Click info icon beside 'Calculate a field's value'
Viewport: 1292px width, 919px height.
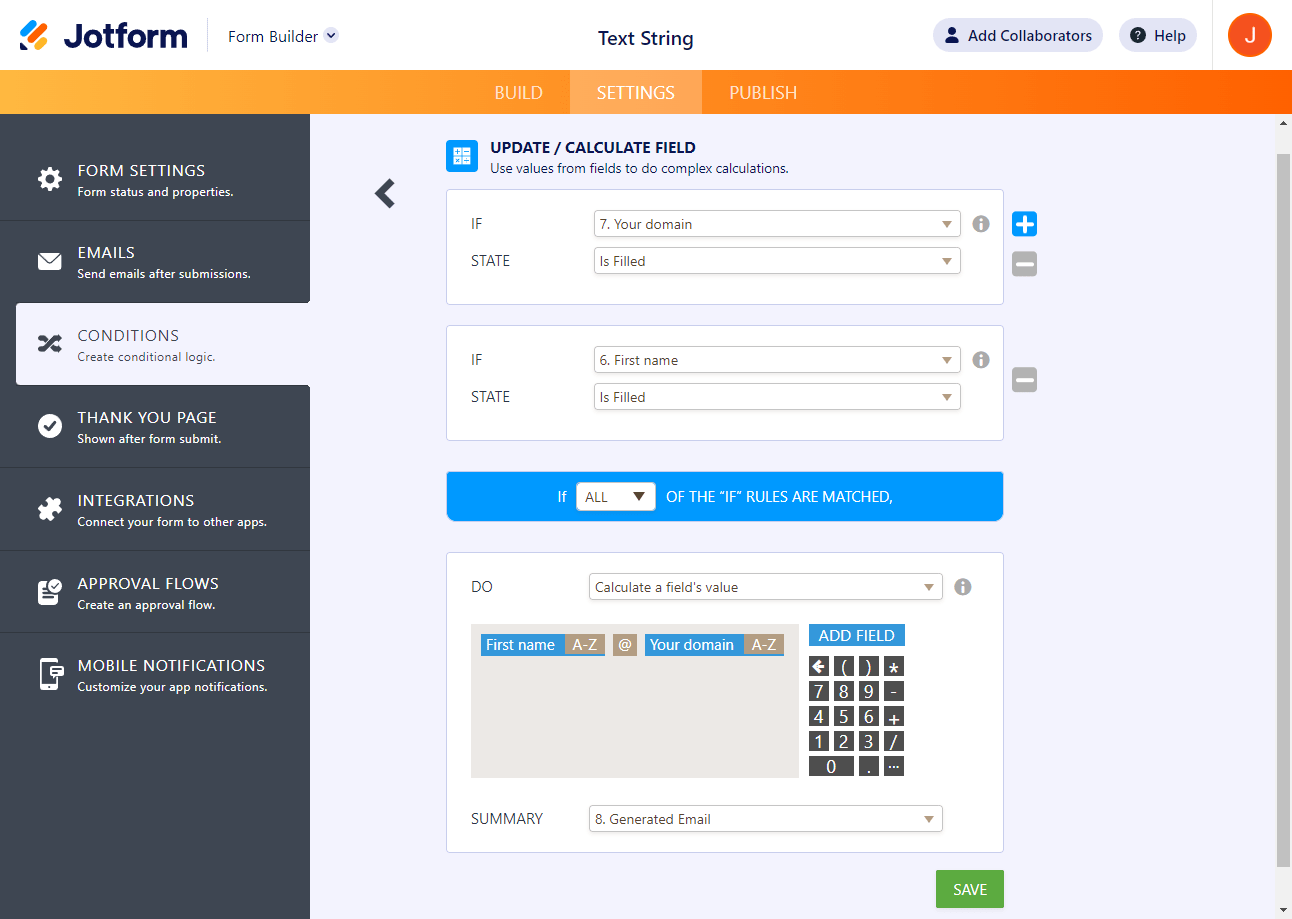(963, 587)
